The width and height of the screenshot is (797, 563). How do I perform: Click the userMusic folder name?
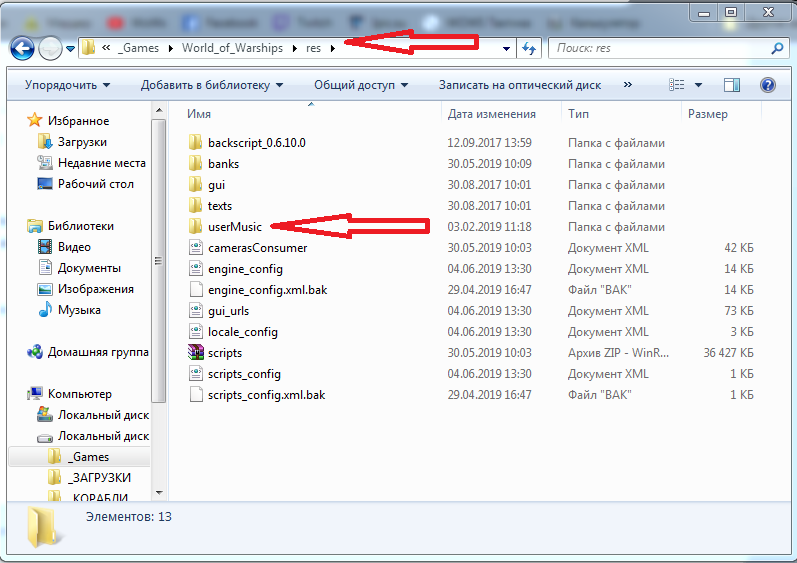click(x=235, y=227)
